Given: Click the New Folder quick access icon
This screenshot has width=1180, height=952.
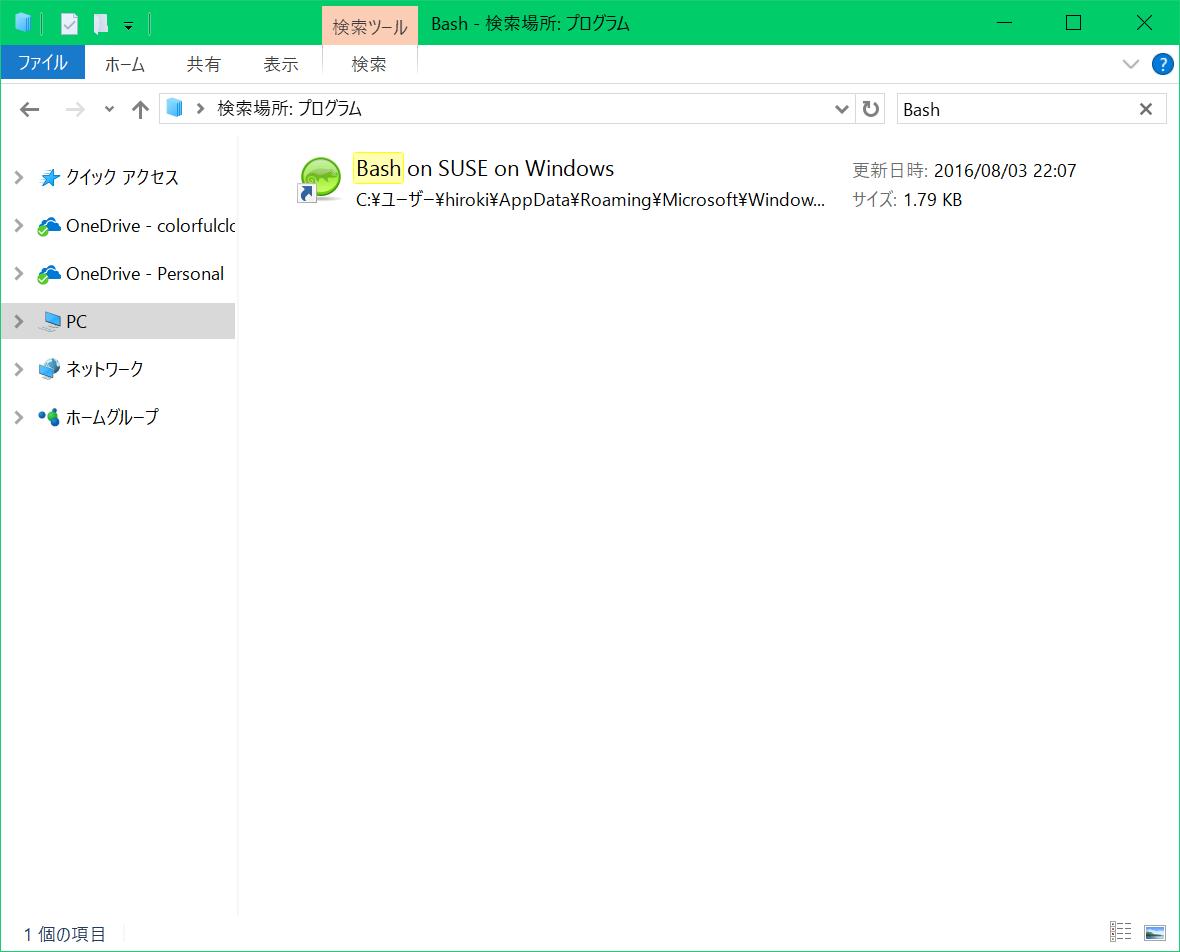Looking at the screenshot, I should (101, 24).
